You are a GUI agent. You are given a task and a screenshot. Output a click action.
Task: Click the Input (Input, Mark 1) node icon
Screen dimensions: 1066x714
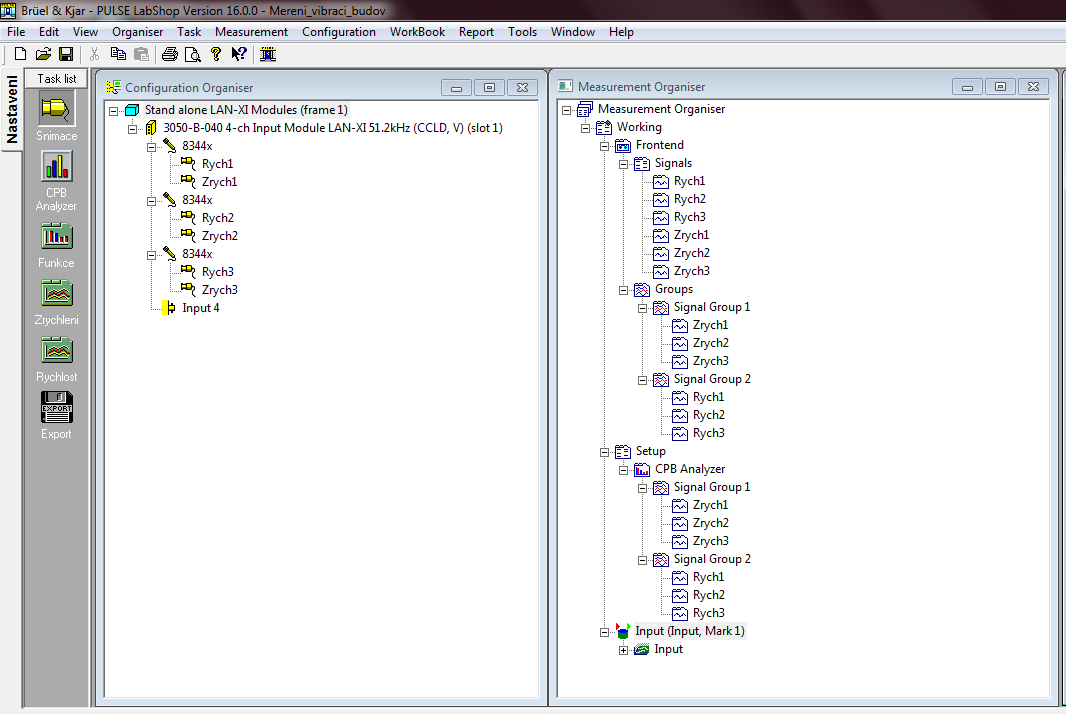pyautogui.click(x=623, y=631)
